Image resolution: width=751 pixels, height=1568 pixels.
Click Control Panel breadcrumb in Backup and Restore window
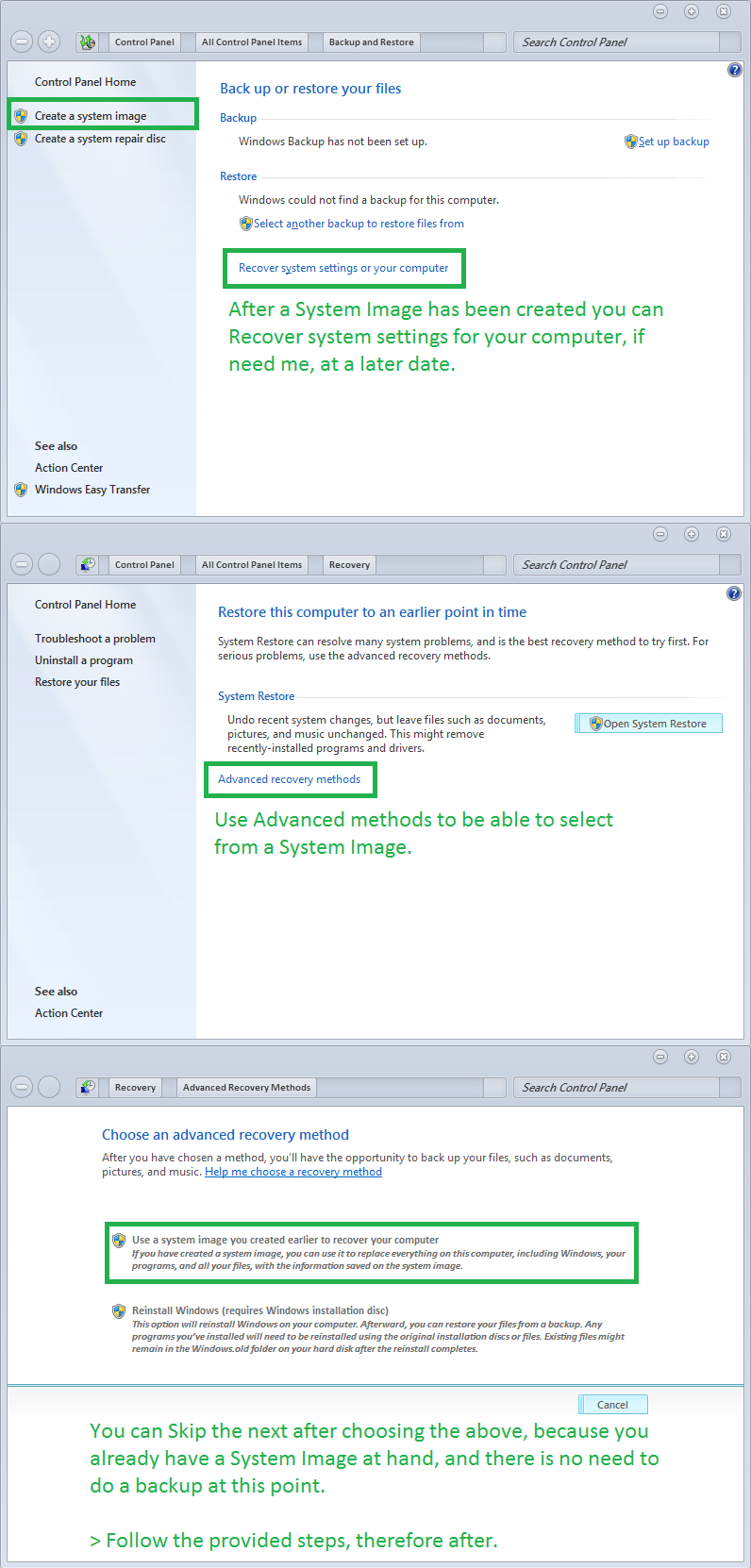click(144, 42)
